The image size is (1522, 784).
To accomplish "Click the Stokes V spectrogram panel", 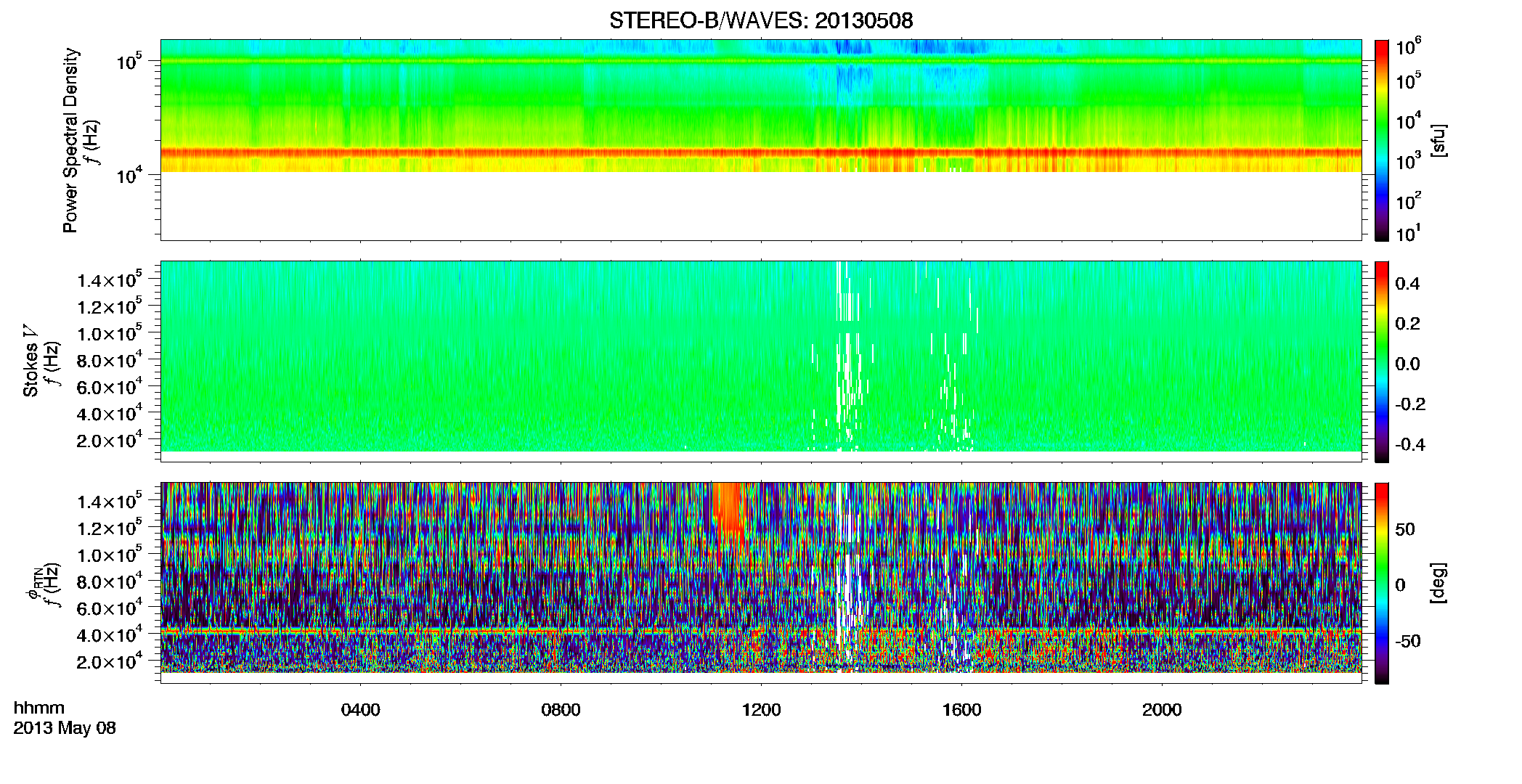I will tap(761, 362).
